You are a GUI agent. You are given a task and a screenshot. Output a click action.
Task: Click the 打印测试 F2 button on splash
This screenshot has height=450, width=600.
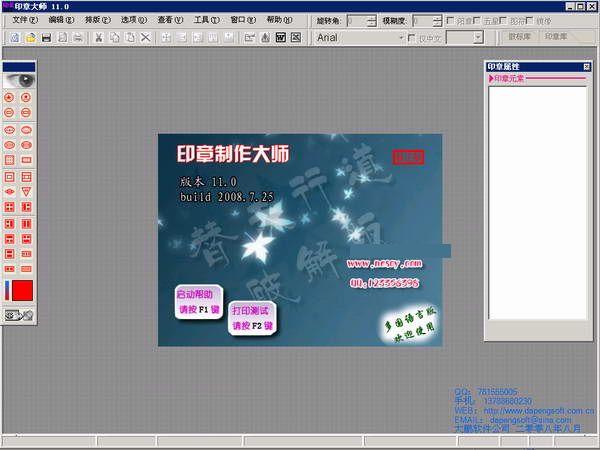[x=252, y=318]
